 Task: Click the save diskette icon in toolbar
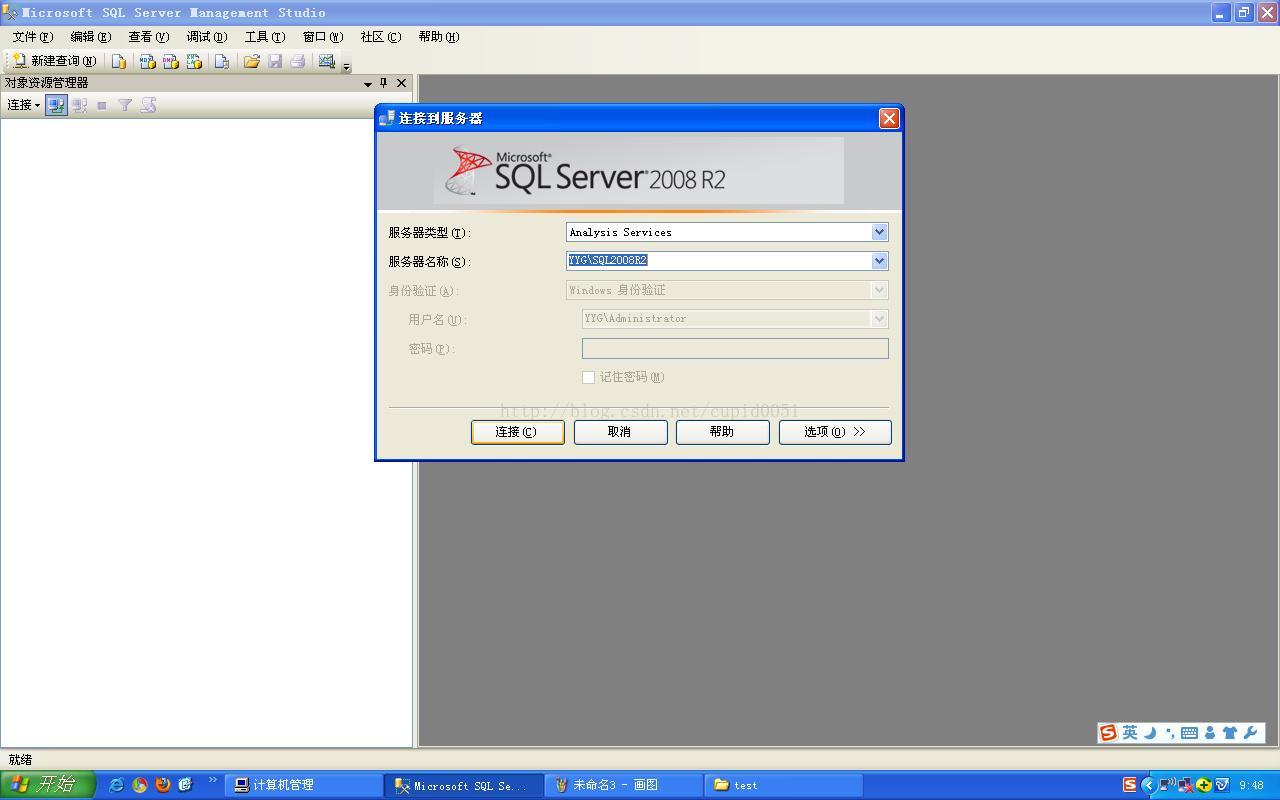click(x=275, y=61)
